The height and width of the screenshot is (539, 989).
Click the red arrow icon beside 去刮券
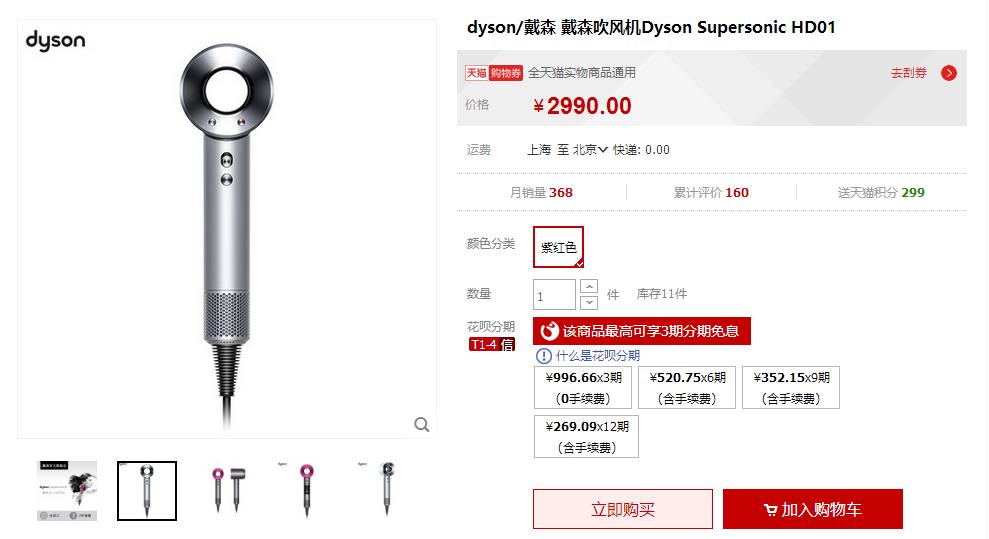(949, 73)
